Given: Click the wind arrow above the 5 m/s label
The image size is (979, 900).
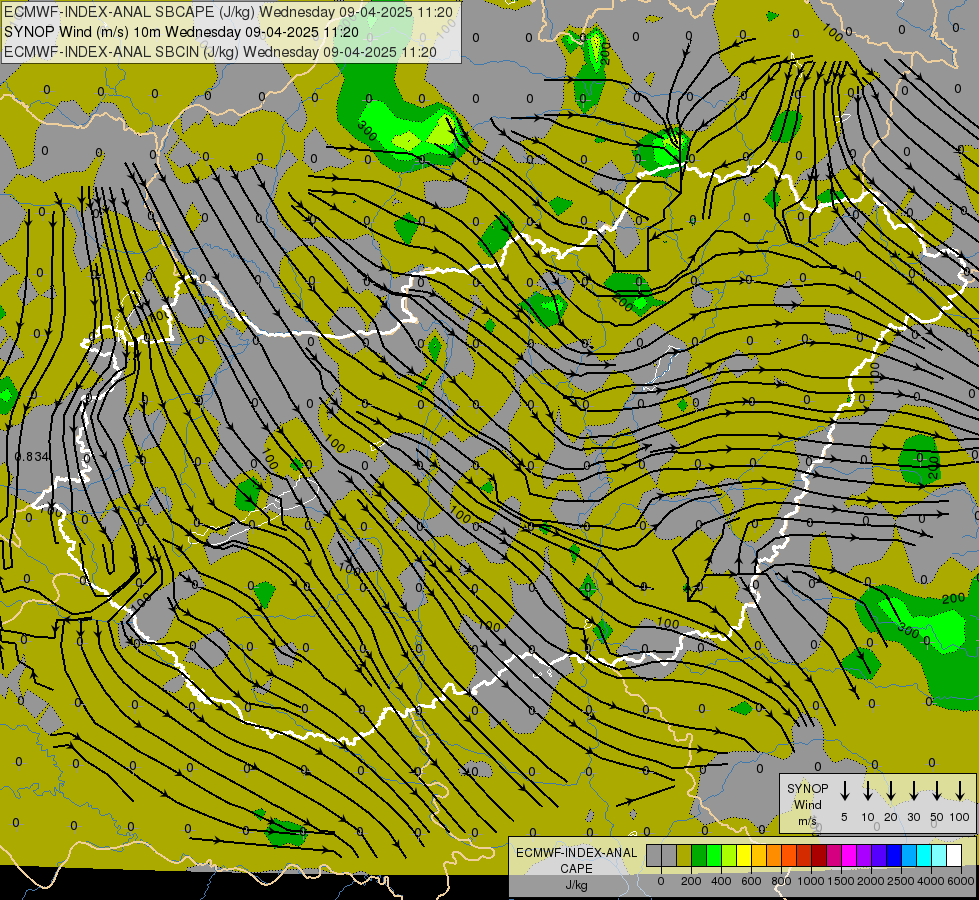Looking at the screenshot, I should [844, 790].
